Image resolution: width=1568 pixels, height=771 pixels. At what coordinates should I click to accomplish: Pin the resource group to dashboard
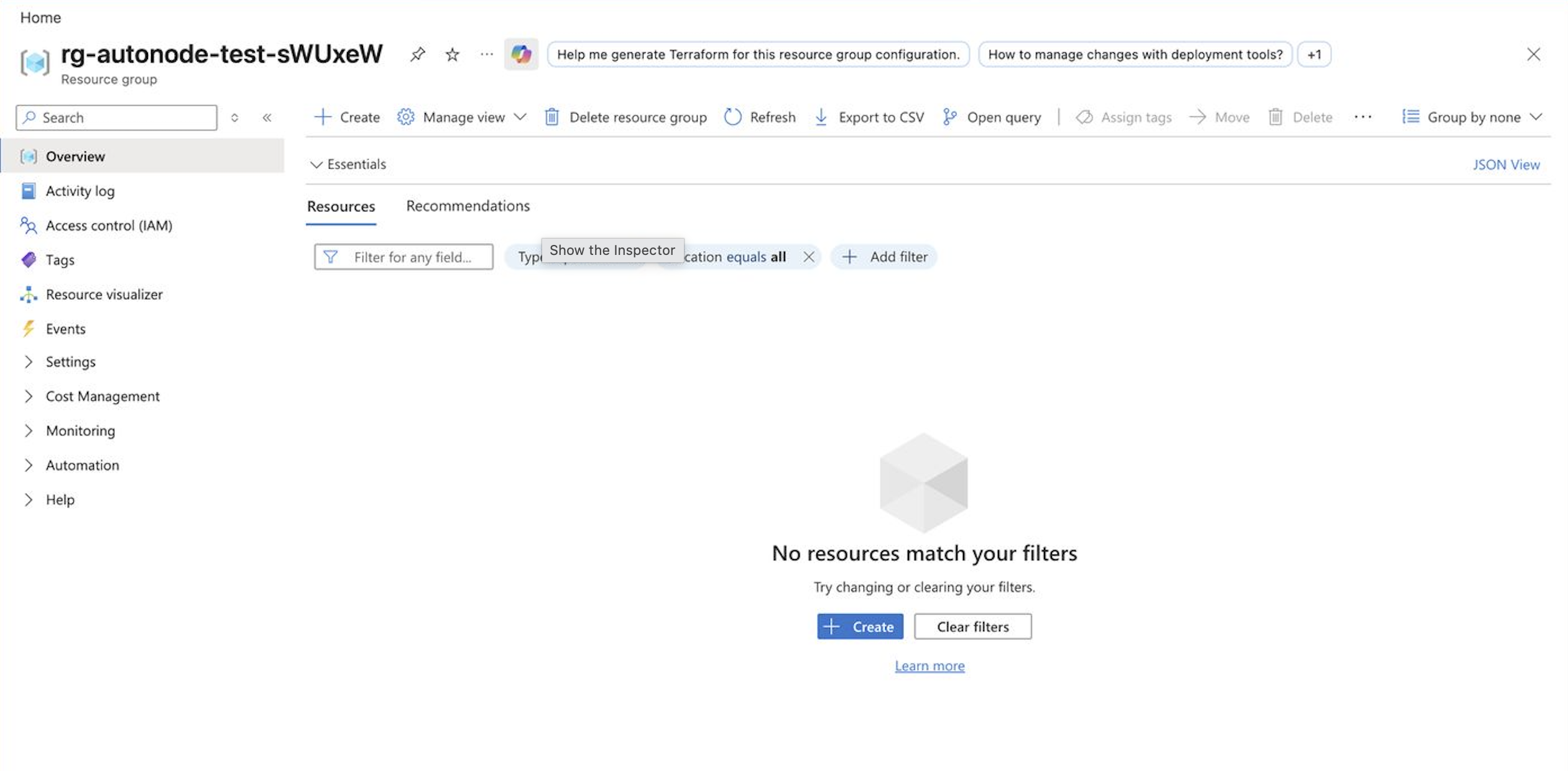(x=417, y=55)
